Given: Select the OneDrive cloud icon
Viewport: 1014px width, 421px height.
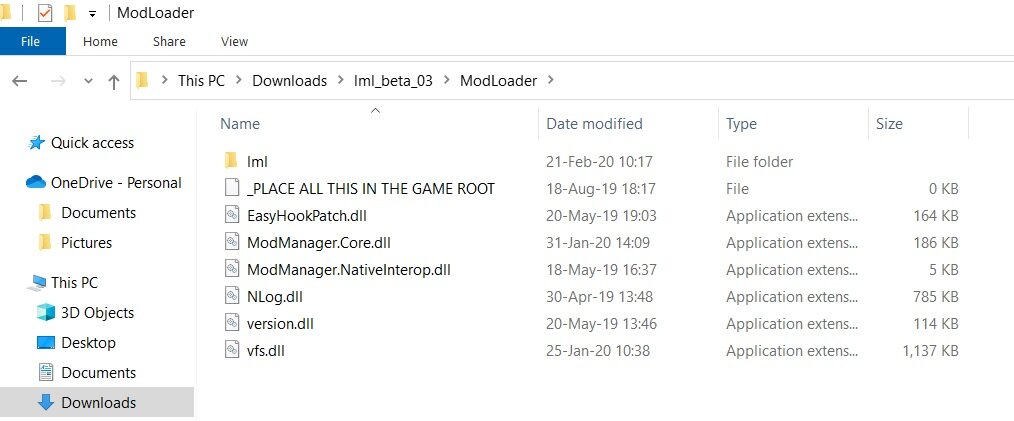Looking at the screenshot, I should pos(36,183).
